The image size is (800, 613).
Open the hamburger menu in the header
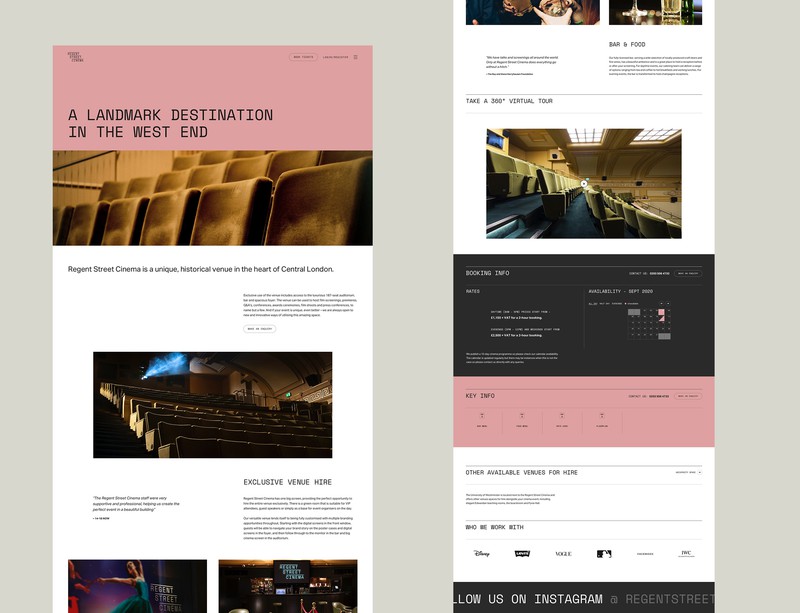355,58
